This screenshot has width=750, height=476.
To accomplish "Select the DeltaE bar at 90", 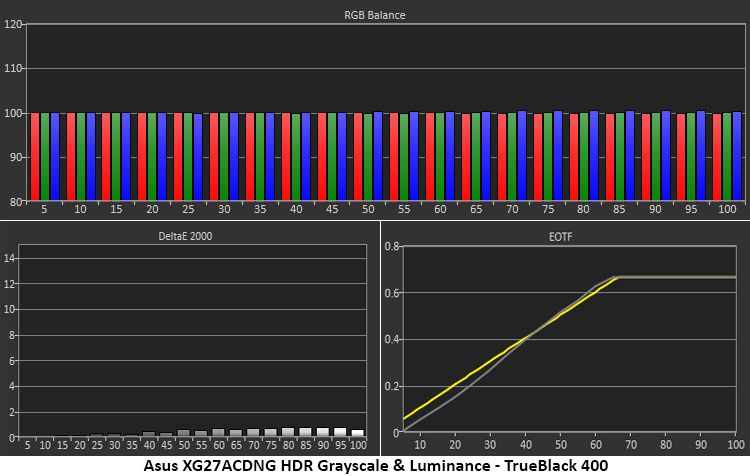I will click(x=323, y=432).
